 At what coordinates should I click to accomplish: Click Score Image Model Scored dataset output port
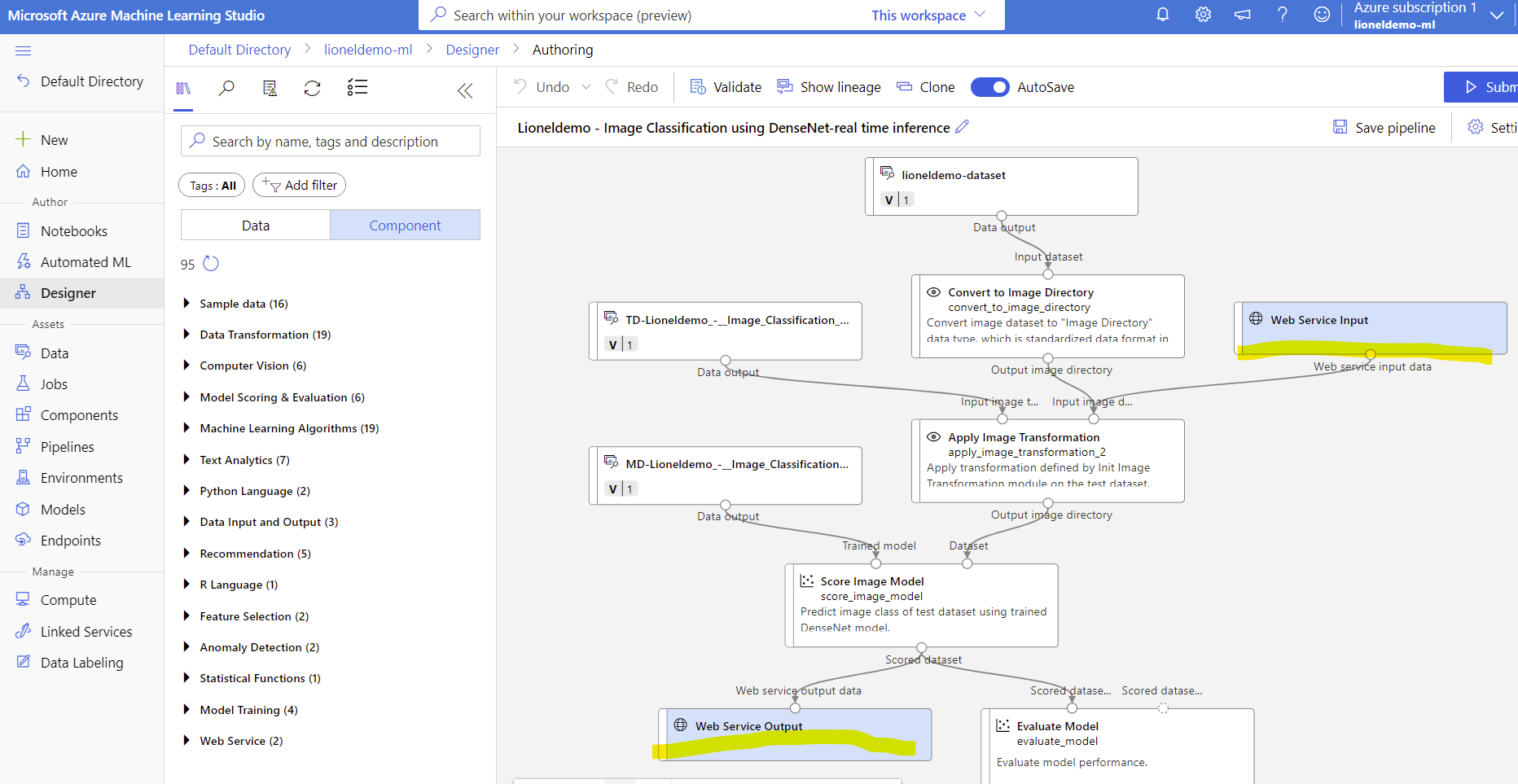point(921,648)
